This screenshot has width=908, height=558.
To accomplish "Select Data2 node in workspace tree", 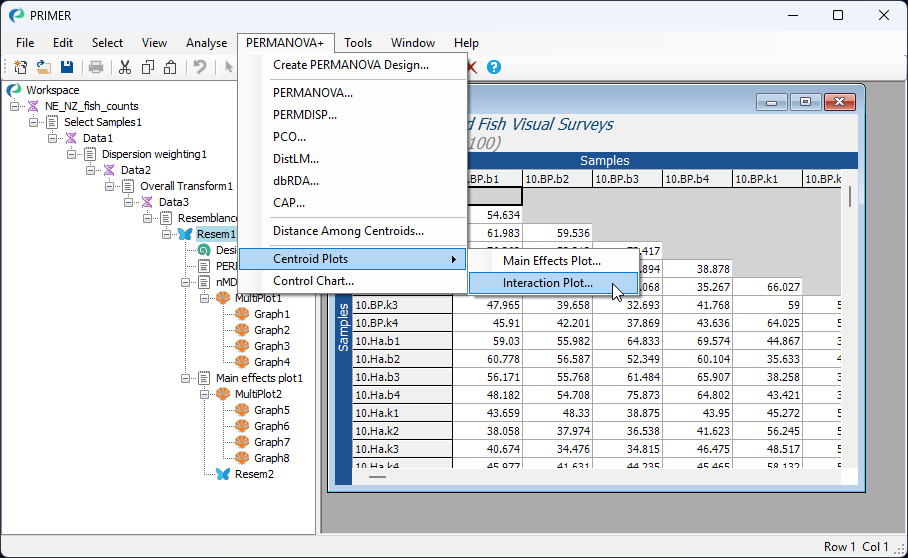I will (x=135, y=170).
